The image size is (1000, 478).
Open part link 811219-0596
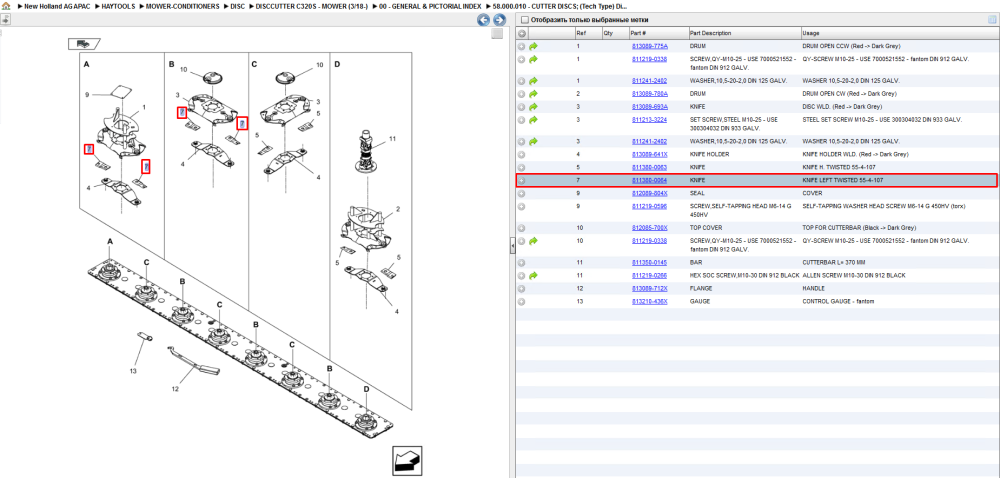pyautogui.click(x=649, y=206)
